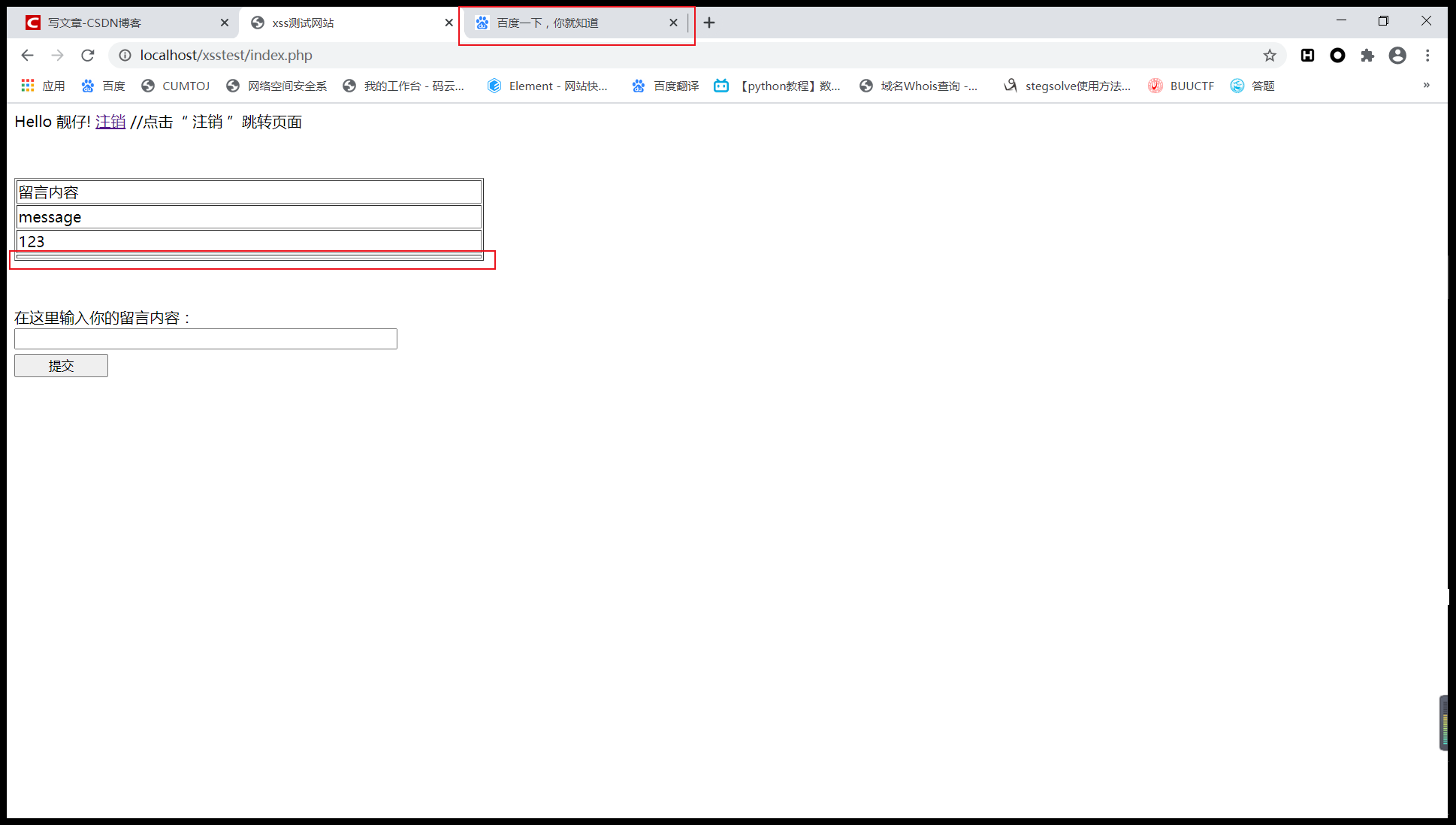Open the 答题 bookmark
1456x825 pixels.
tap(1252, 86)
